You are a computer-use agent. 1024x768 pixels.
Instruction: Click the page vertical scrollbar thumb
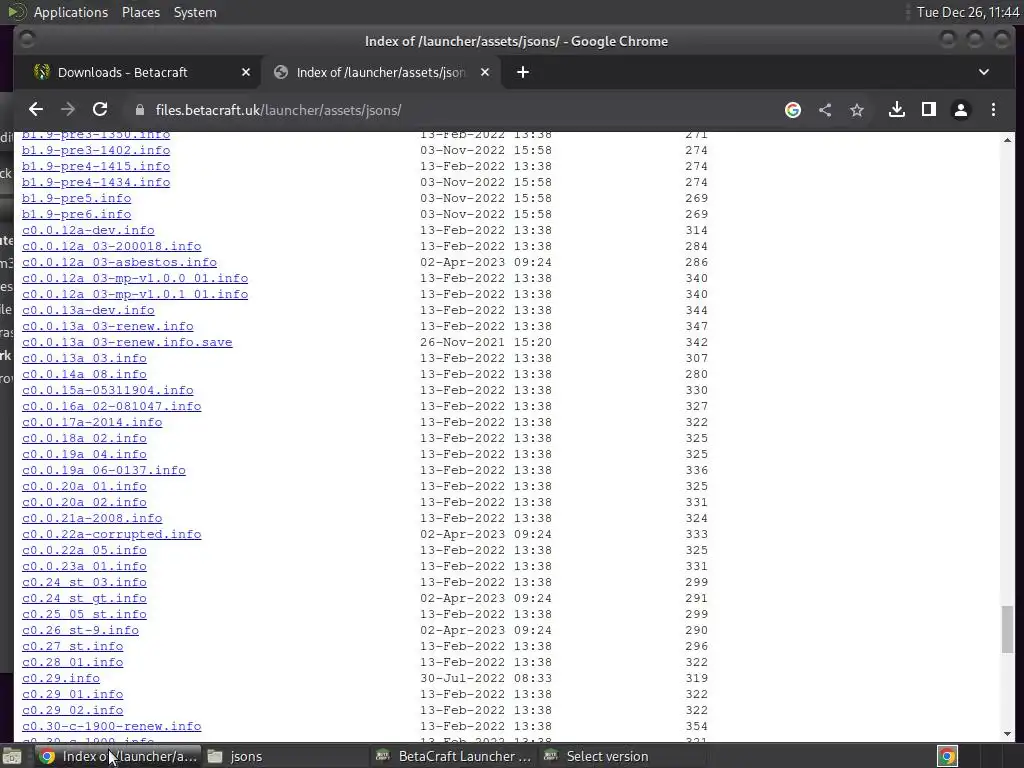[x=1008, y=629]
